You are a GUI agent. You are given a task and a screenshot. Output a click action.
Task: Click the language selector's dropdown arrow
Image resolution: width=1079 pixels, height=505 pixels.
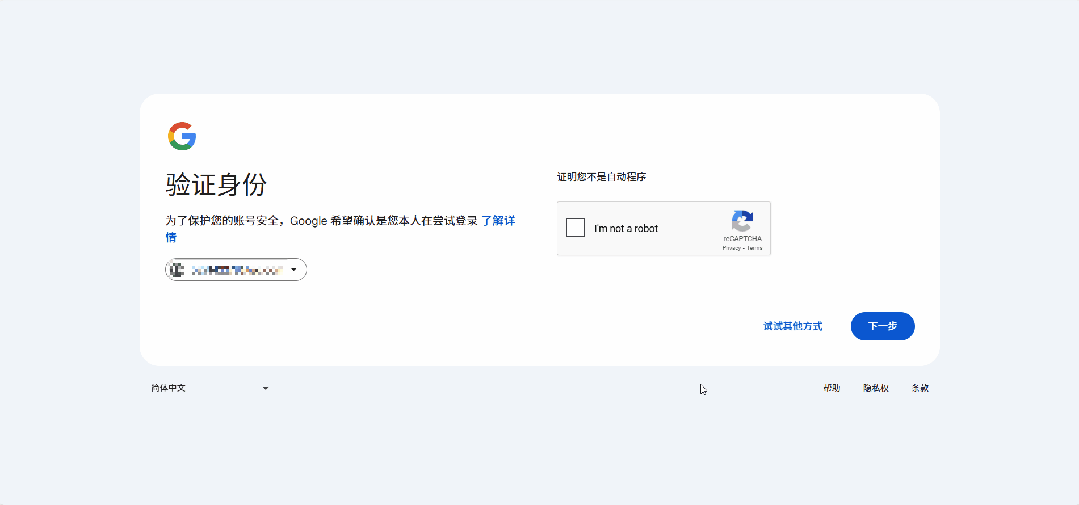[x=265, y=388]
